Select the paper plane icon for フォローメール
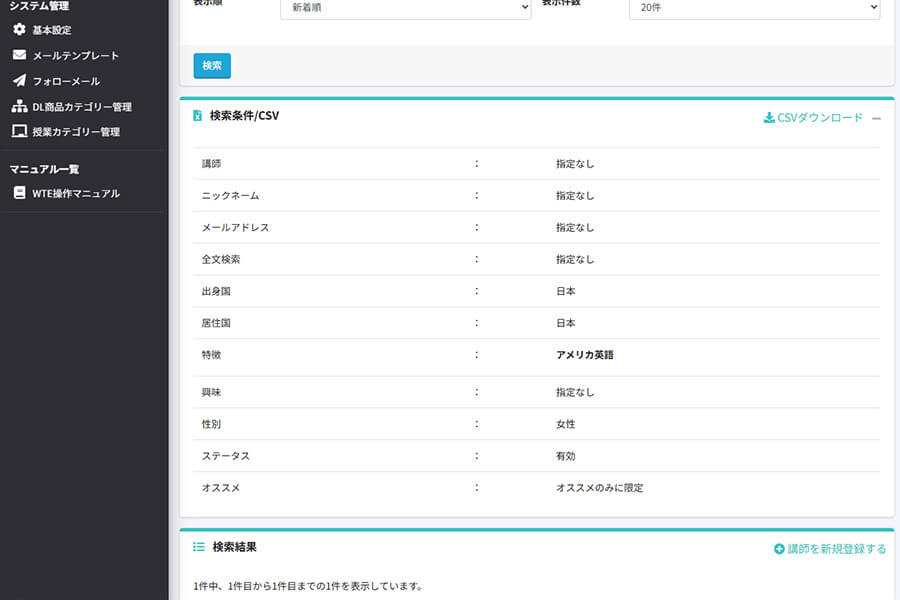This screenshot has width=900, height=600. coord(17,81)
